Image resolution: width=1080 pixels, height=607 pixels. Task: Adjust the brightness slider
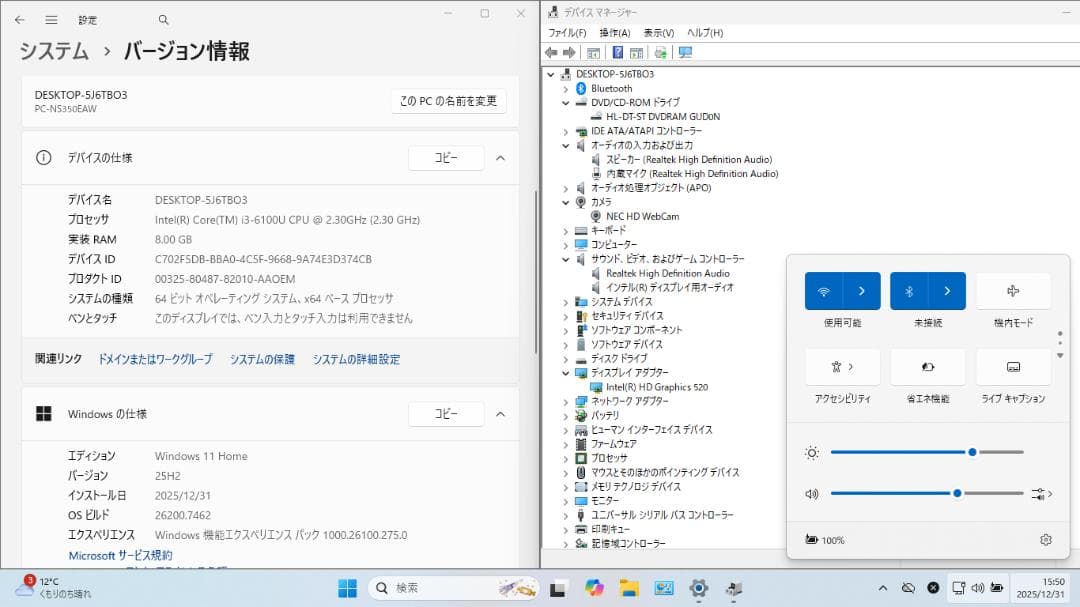tap(971, 452)
